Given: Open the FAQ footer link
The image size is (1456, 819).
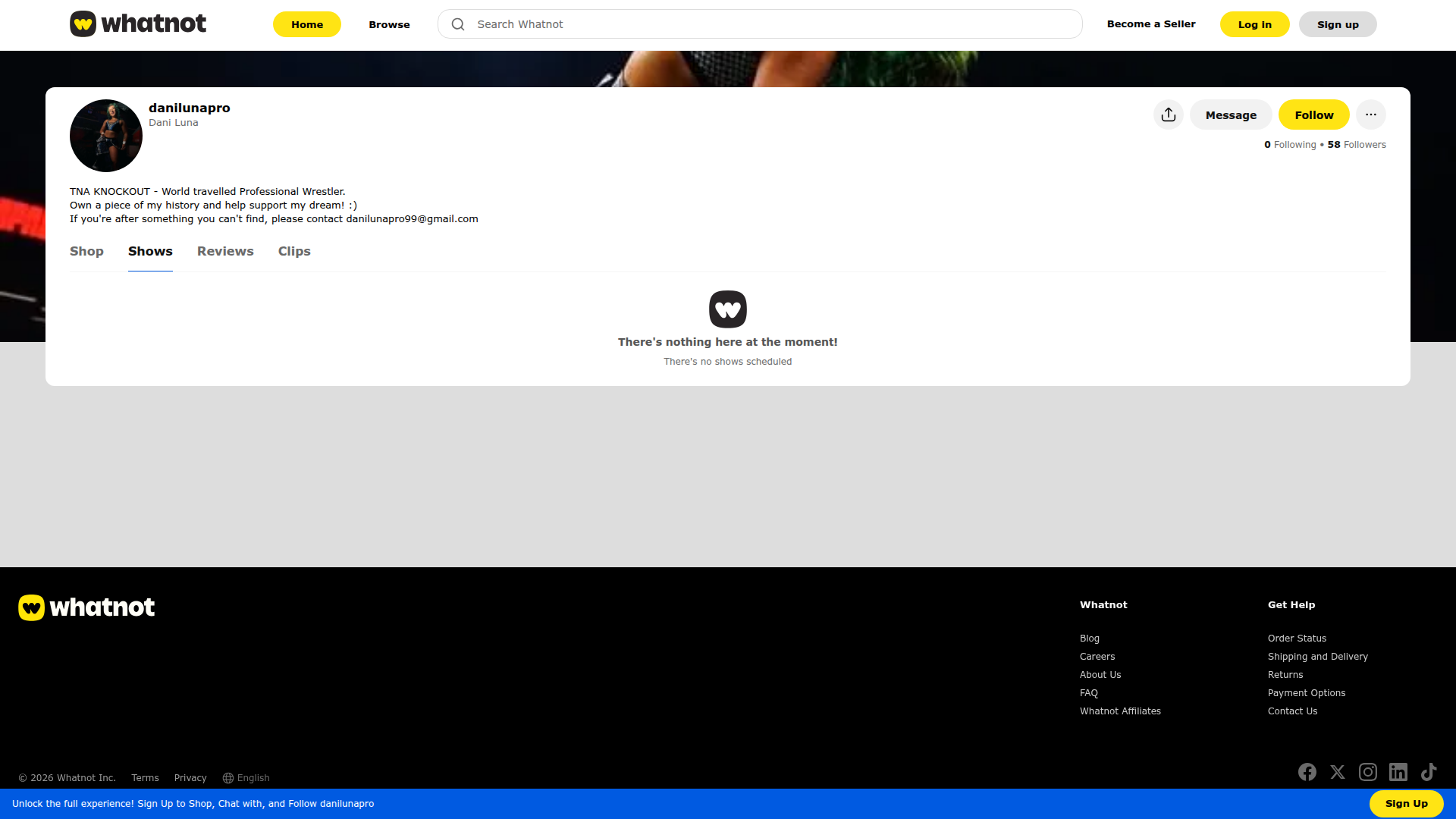Looking at the screenshot, I should pyautogui.click(x=1089, y=693).
